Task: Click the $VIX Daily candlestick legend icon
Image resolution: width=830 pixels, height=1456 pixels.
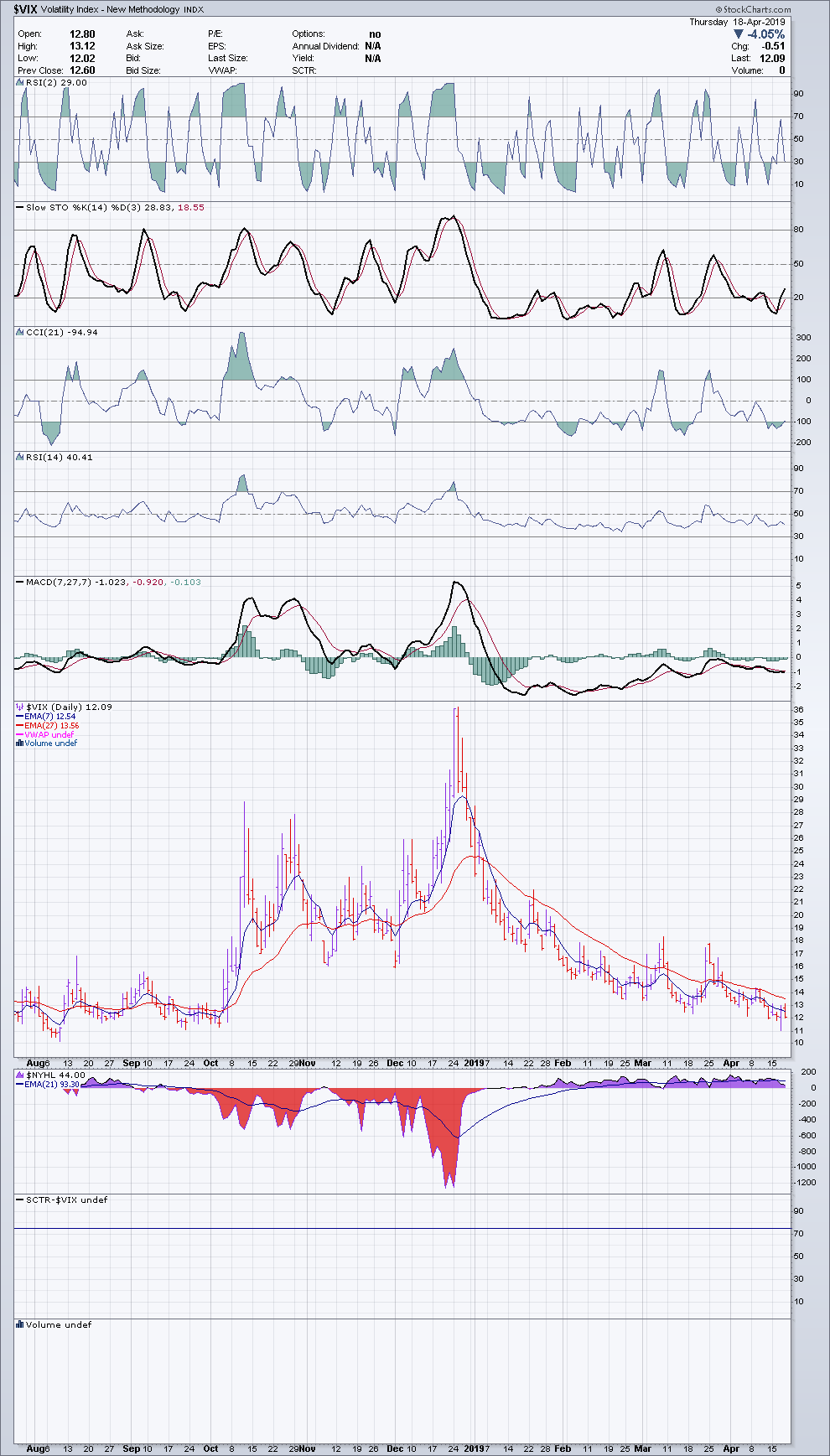Action: click(20, 707)
